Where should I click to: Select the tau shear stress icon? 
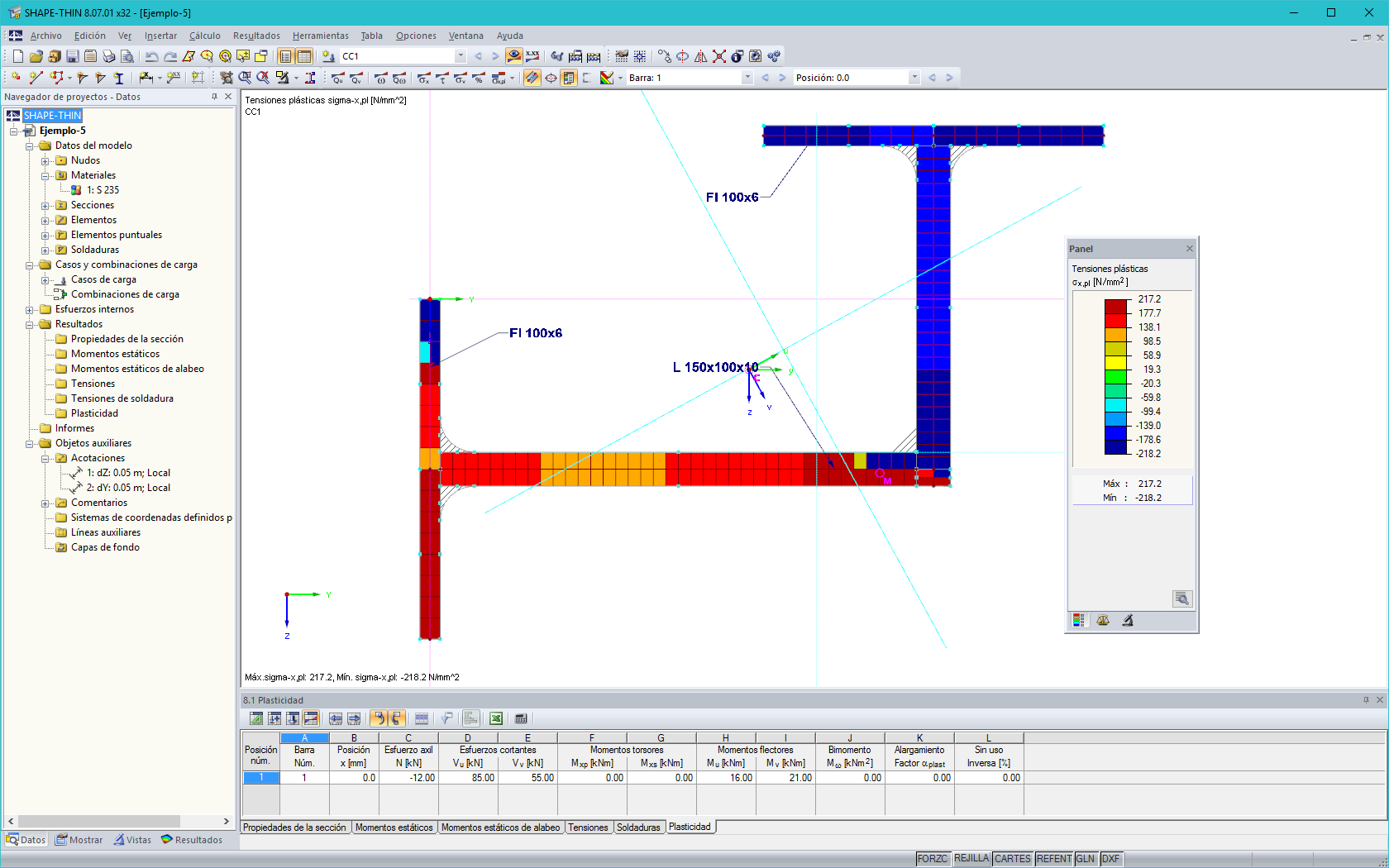(442, 78)
